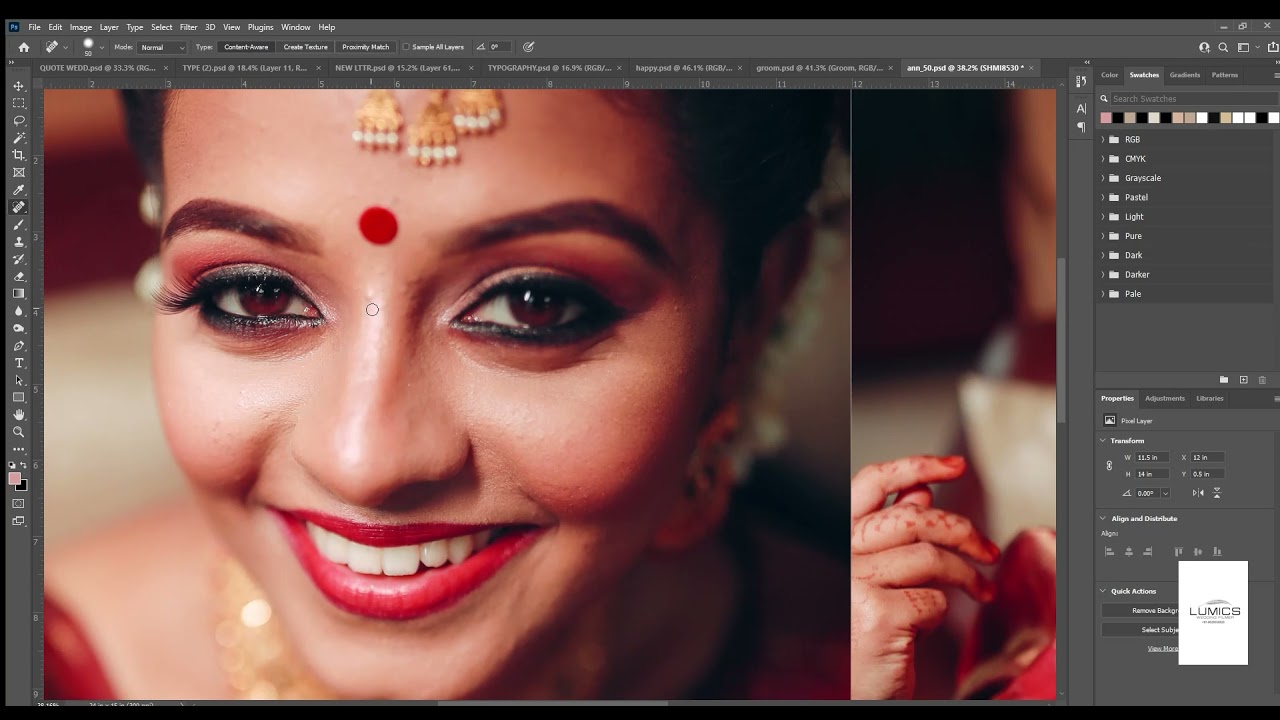Select the Rectangular Marquee tool
The width and height of the screenshot is (1280, 720).
click(x=18, y=103)
